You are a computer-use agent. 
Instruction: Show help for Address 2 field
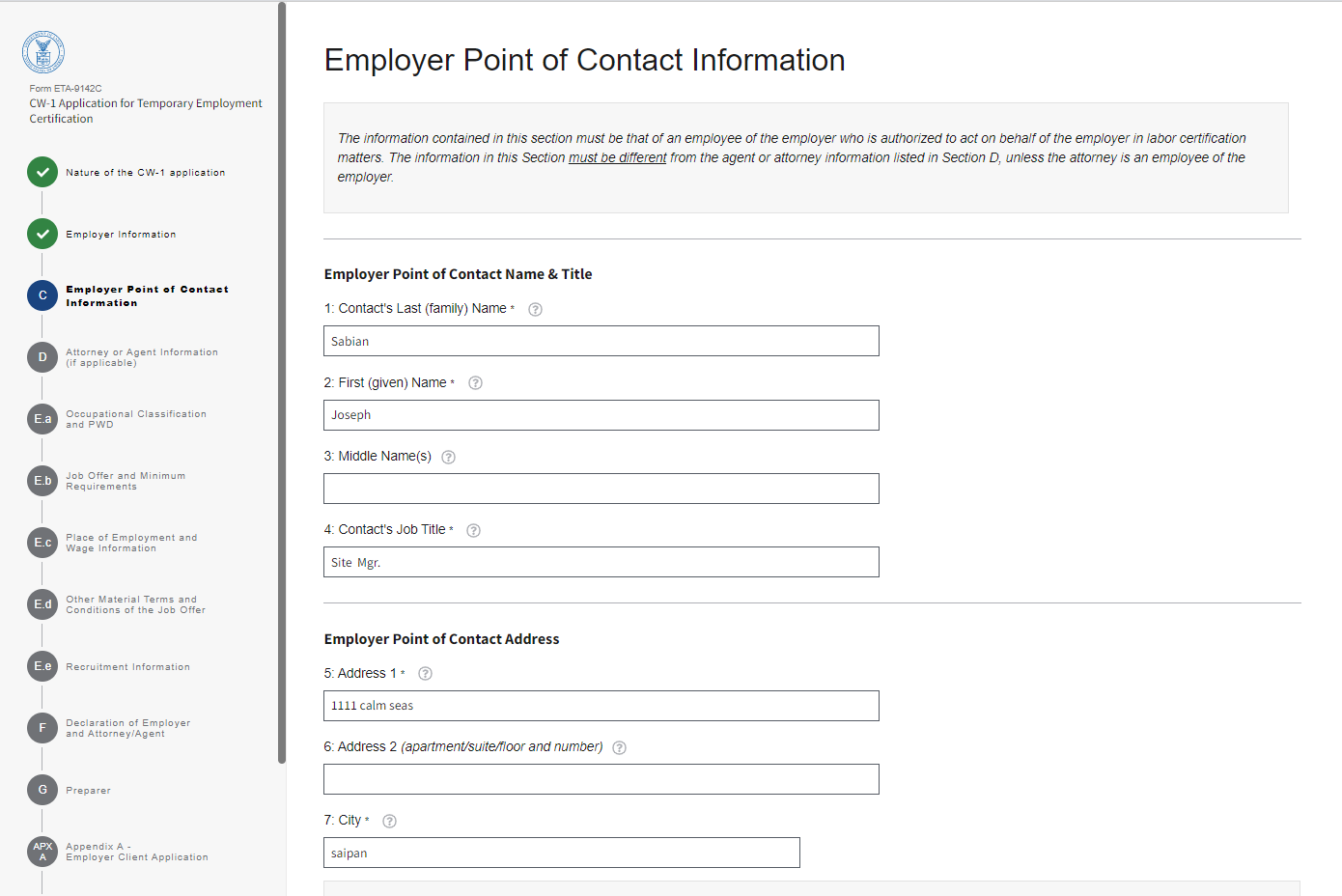coord(620,748)
